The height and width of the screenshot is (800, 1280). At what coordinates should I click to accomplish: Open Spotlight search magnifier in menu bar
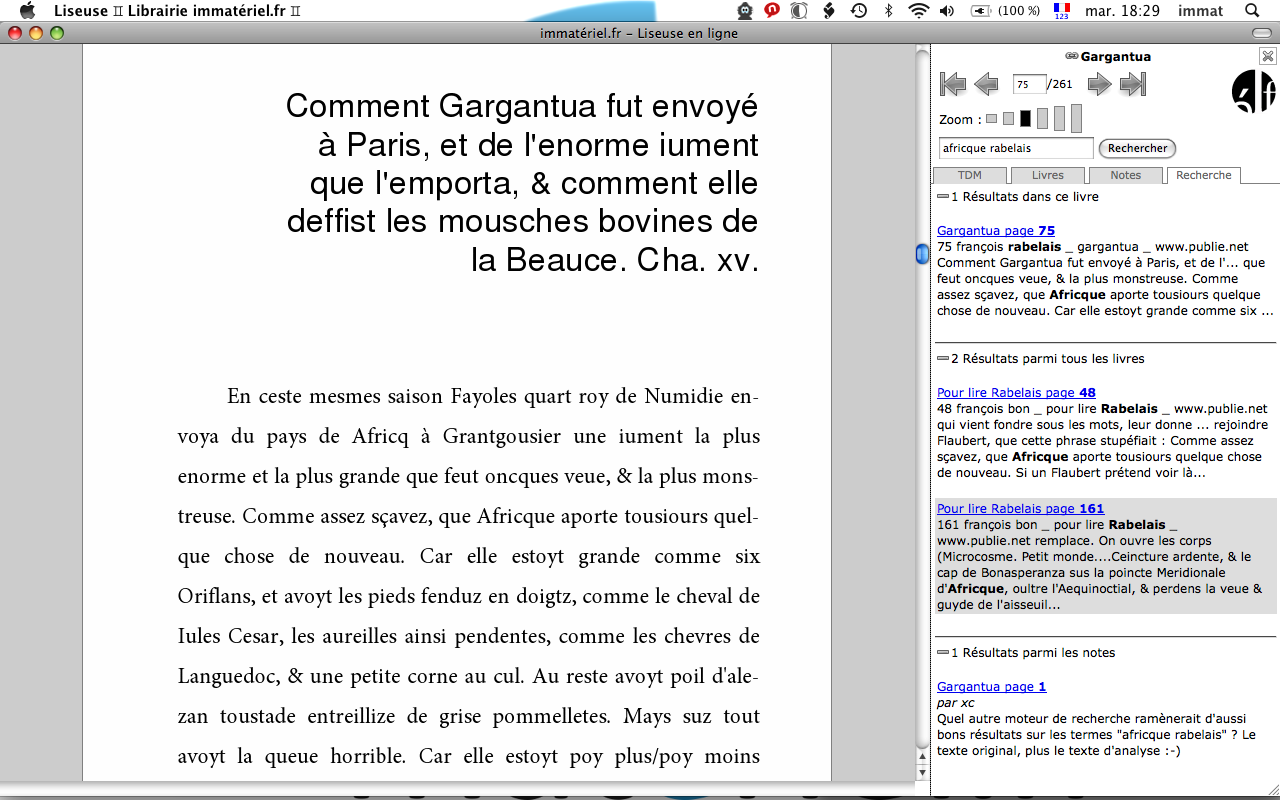pos(1252,11)
